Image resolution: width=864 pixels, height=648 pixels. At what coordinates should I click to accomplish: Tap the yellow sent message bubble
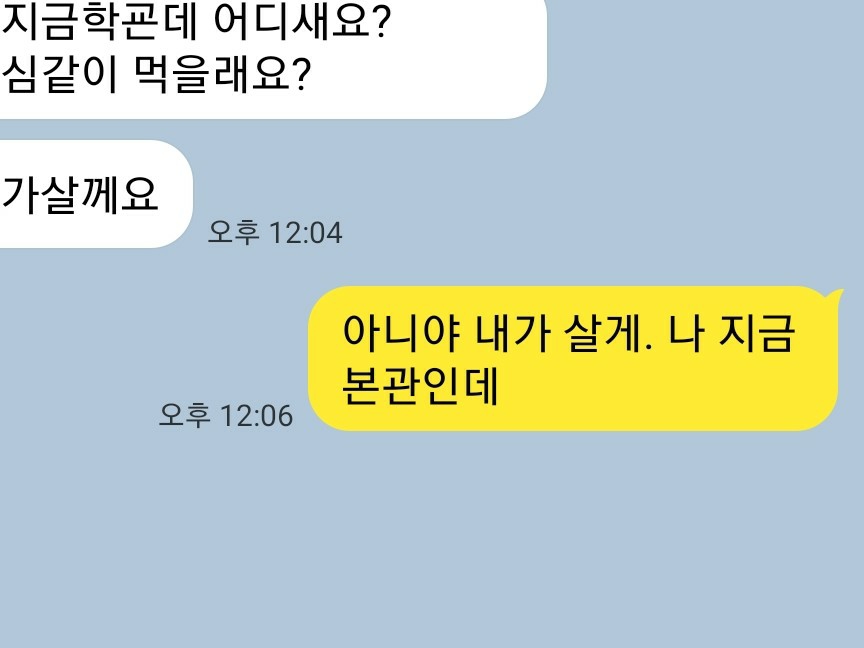coord(573,359)
